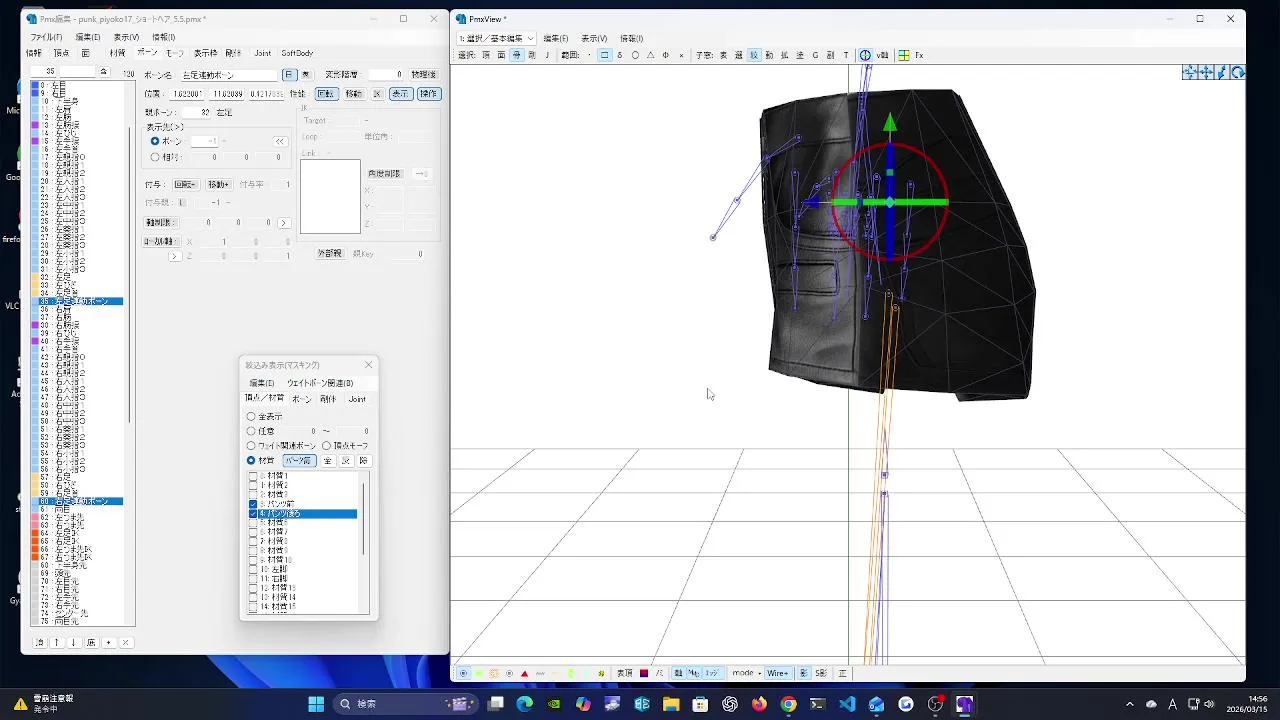Click the 動 sub-window button in PmxView toolbar
The image size is (1280, 720).
coord(769,55)
